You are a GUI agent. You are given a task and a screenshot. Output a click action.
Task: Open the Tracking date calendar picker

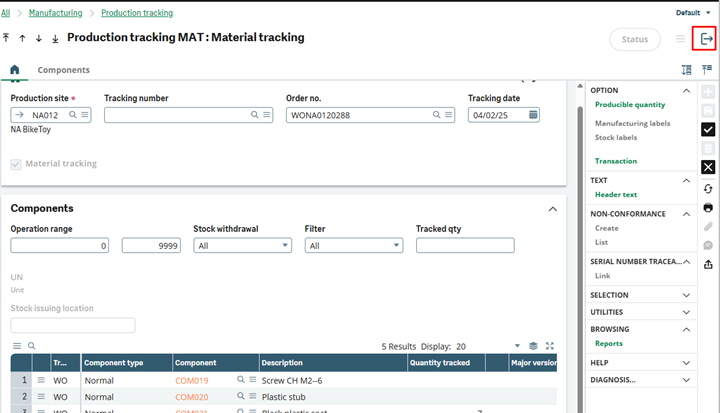point(534,115)
